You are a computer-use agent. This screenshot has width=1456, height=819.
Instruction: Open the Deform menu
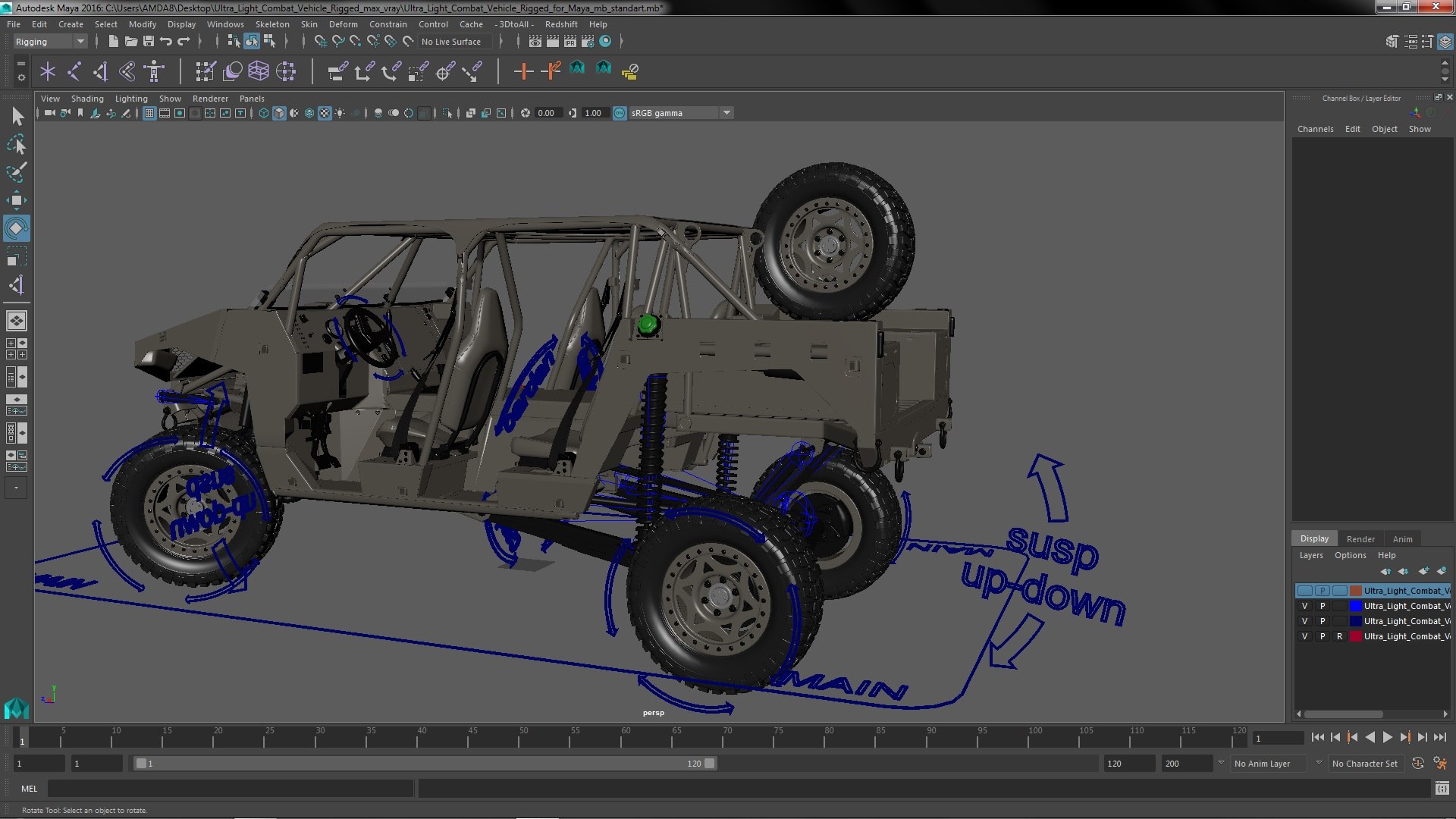(343, 24)
